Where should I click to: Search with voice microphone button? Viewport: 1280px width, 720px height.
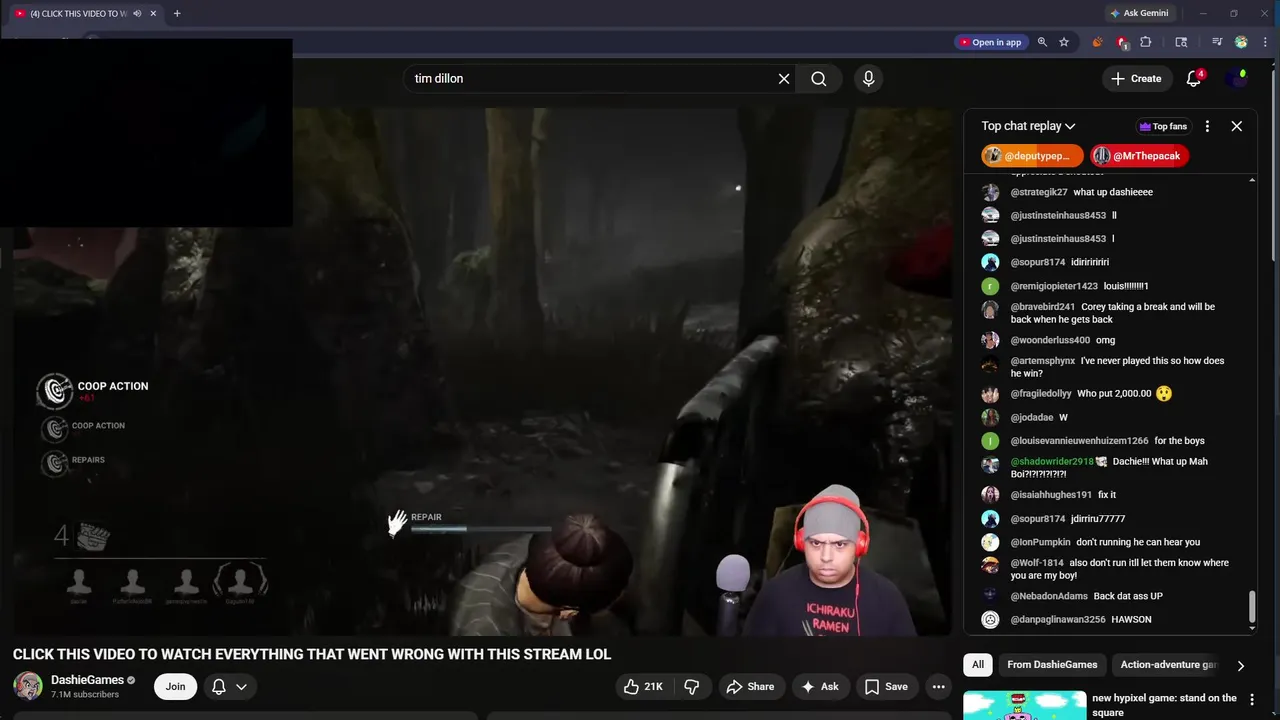(868, 78)
